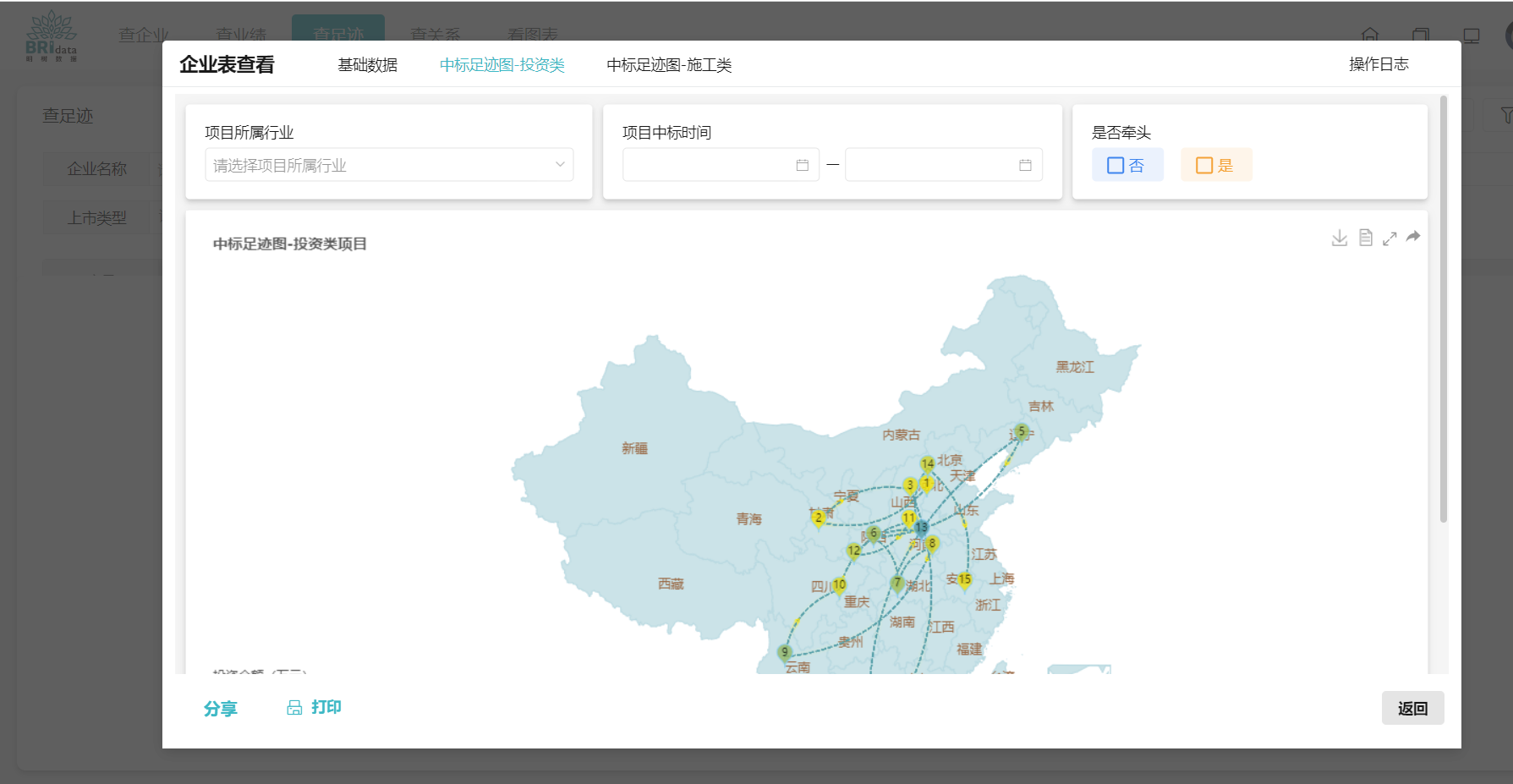Click 新疆 region on the map

pyautogui.click(x=635, y=448)
